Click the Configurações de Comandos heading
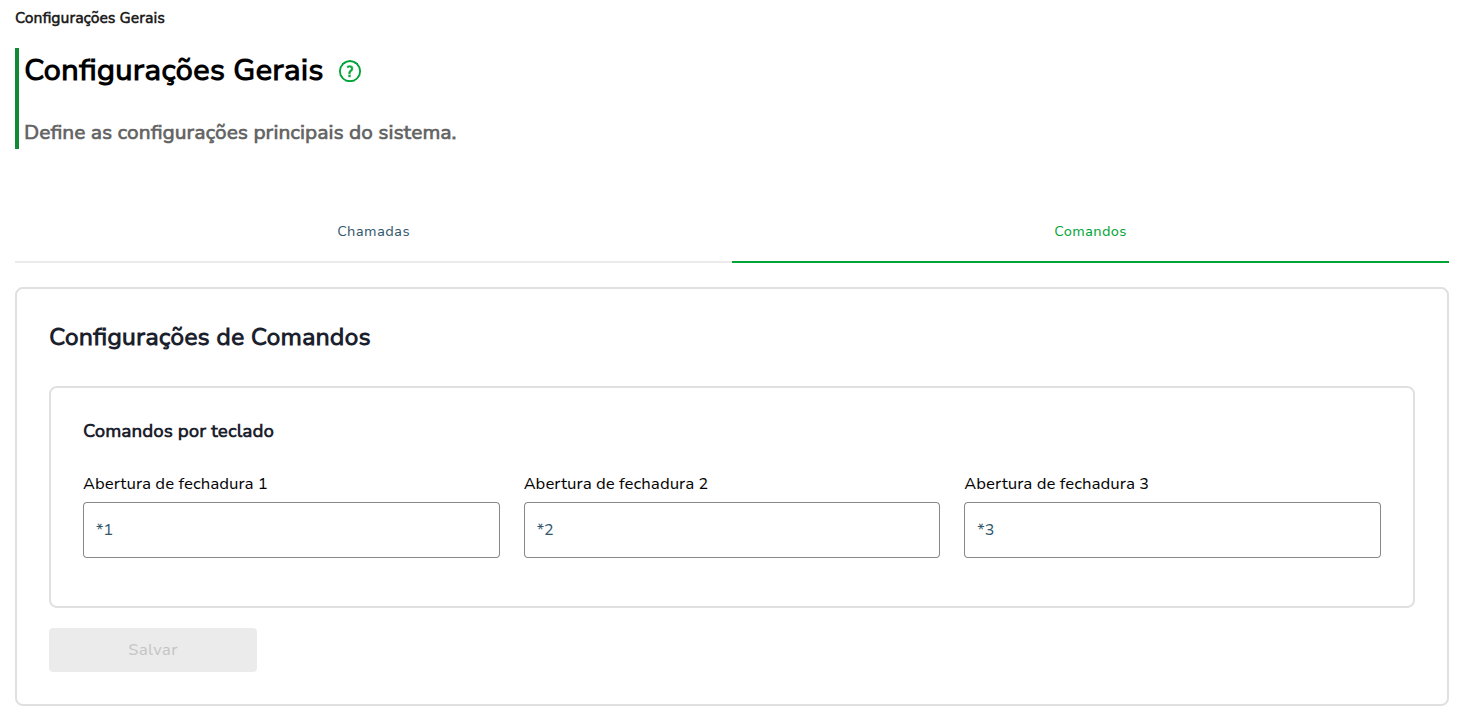 click(x=210, y=337)
